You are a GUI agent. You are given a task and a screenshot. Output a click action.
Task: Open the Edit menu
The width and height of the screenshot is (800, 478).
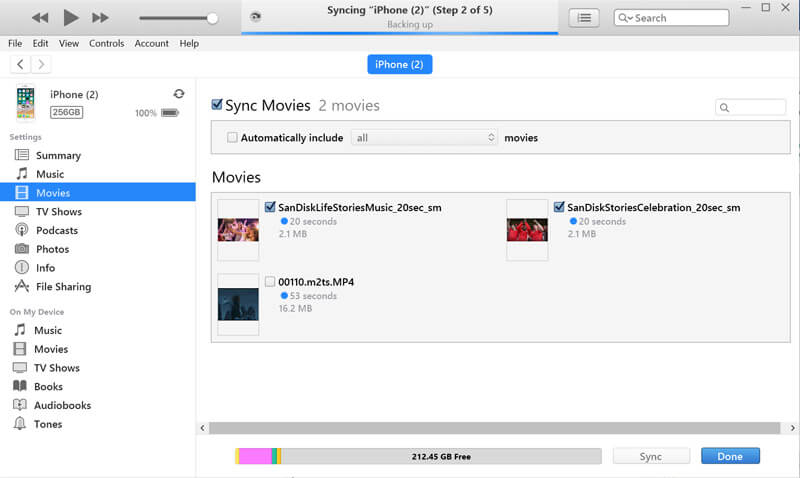[x=40, y=43]
